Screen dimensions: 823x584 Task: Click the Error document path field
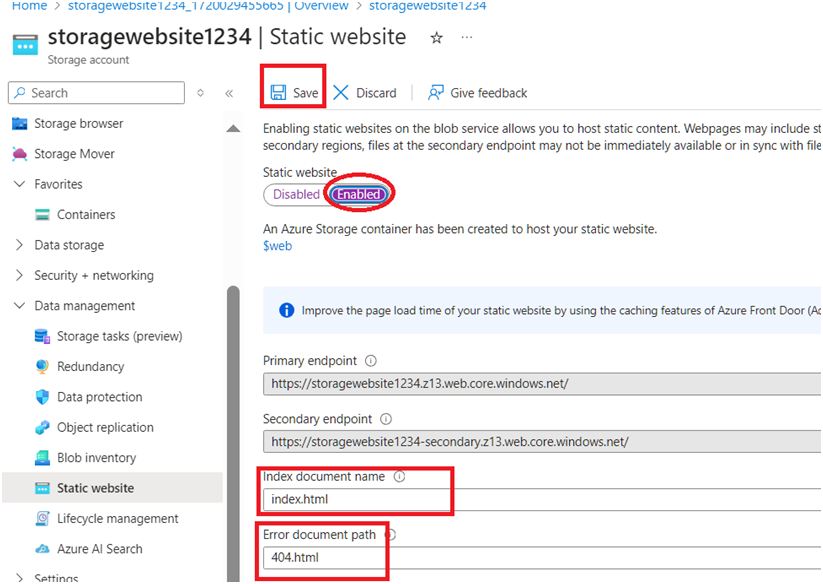click(x=542, y=557)
